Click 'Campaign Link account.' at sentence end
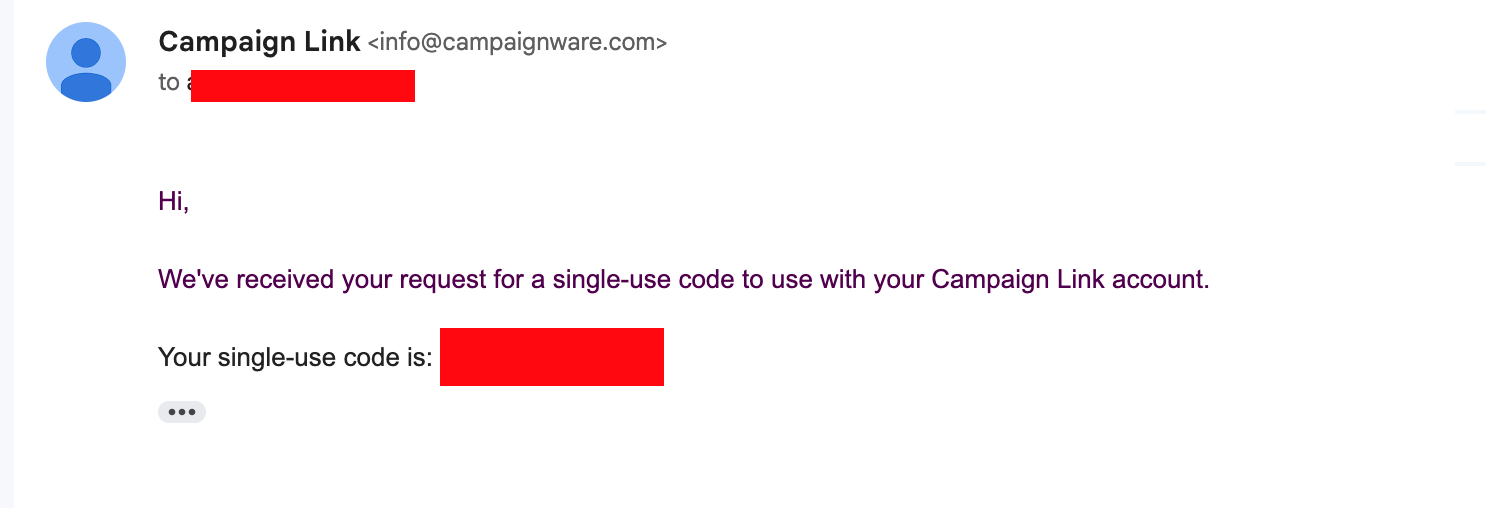The image size is (1486, 508). tap(1070, 279)
